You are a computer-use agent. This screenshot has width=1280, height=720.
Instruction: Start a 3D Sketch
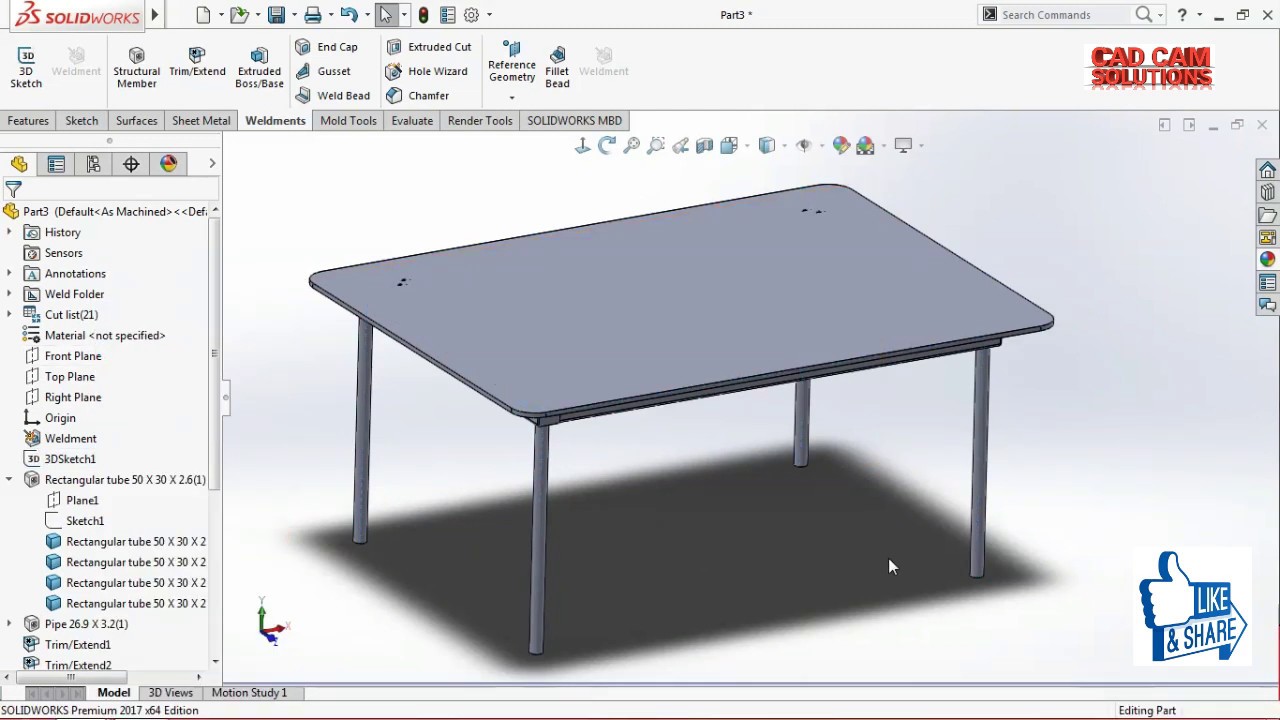[26, 68]
